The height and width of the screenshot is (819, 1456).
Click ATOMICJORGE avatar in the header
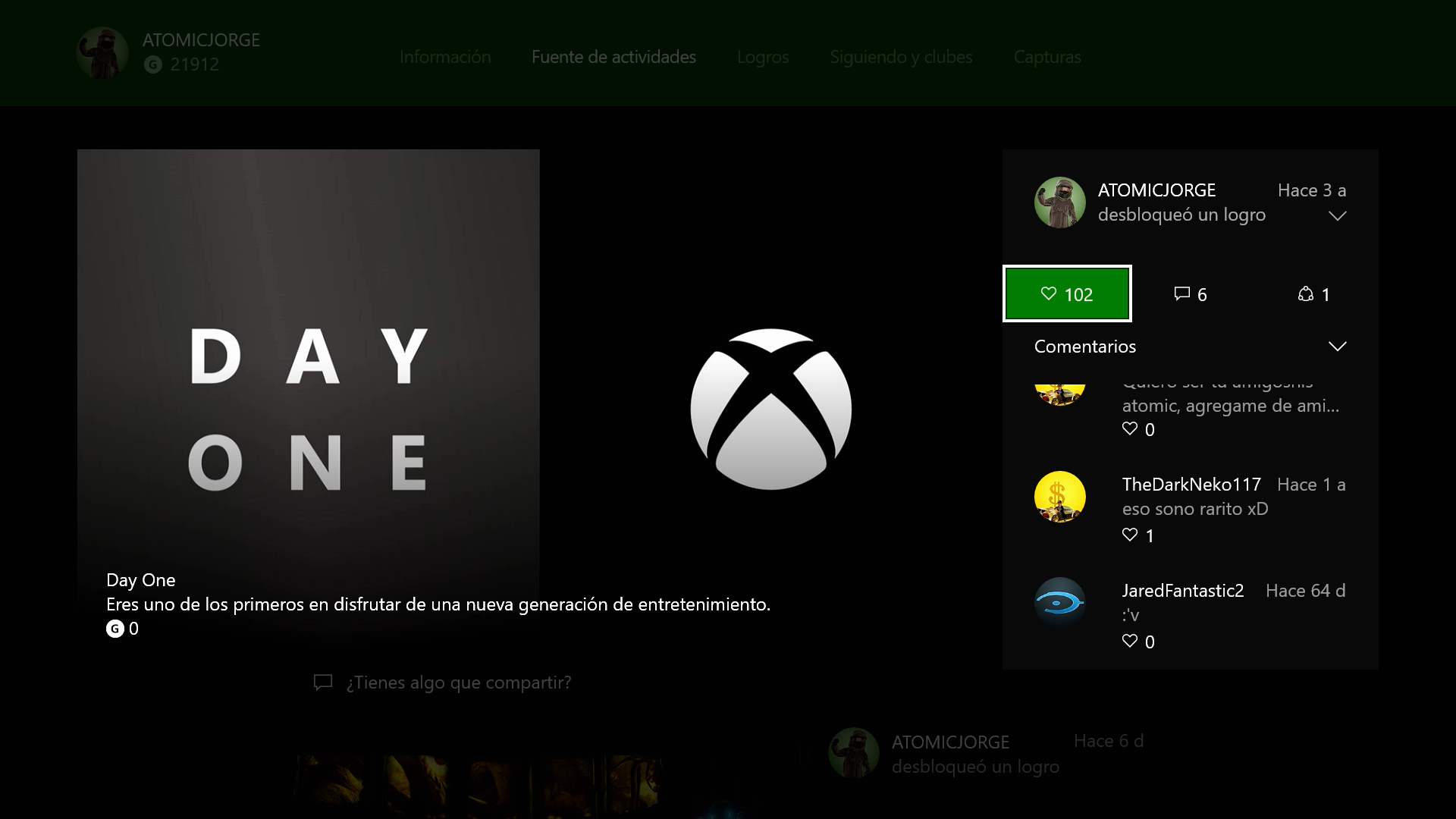[102, 52]
